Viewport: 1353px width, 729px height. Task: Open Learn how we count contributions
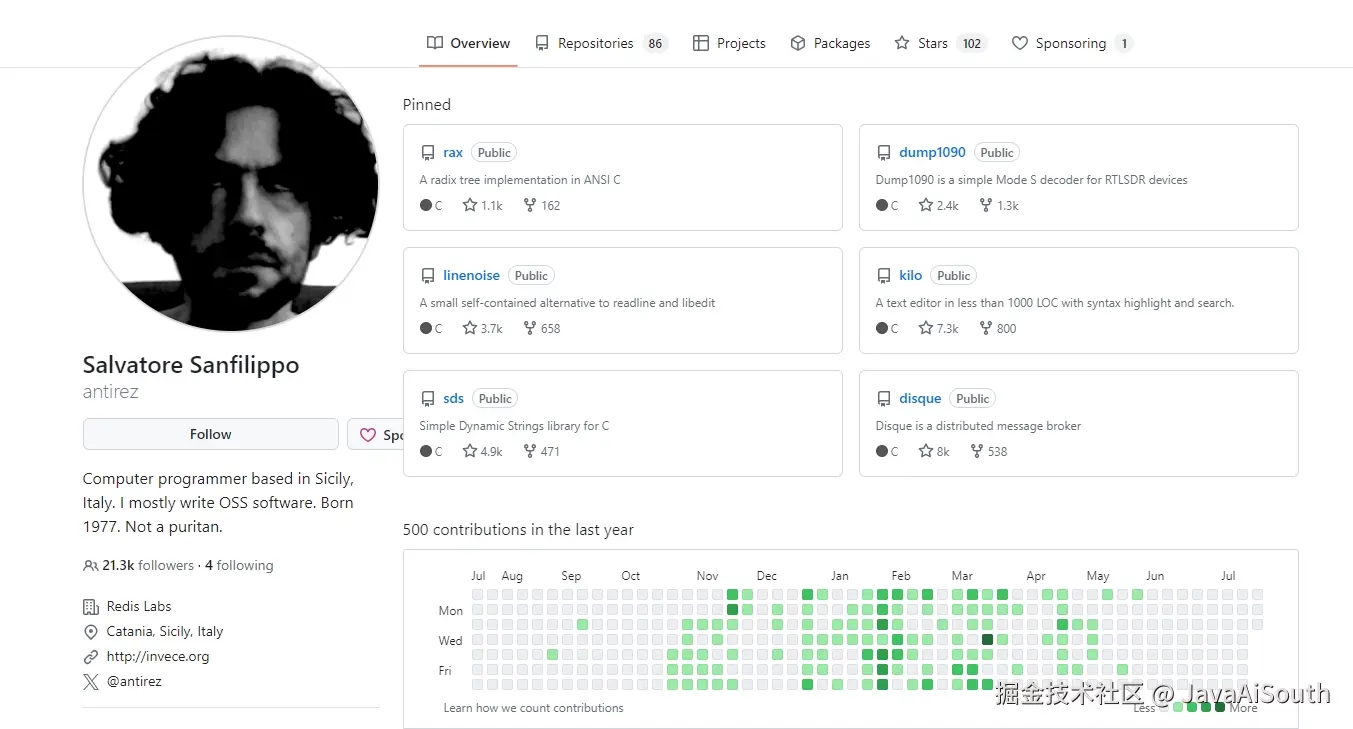point(533,708)
